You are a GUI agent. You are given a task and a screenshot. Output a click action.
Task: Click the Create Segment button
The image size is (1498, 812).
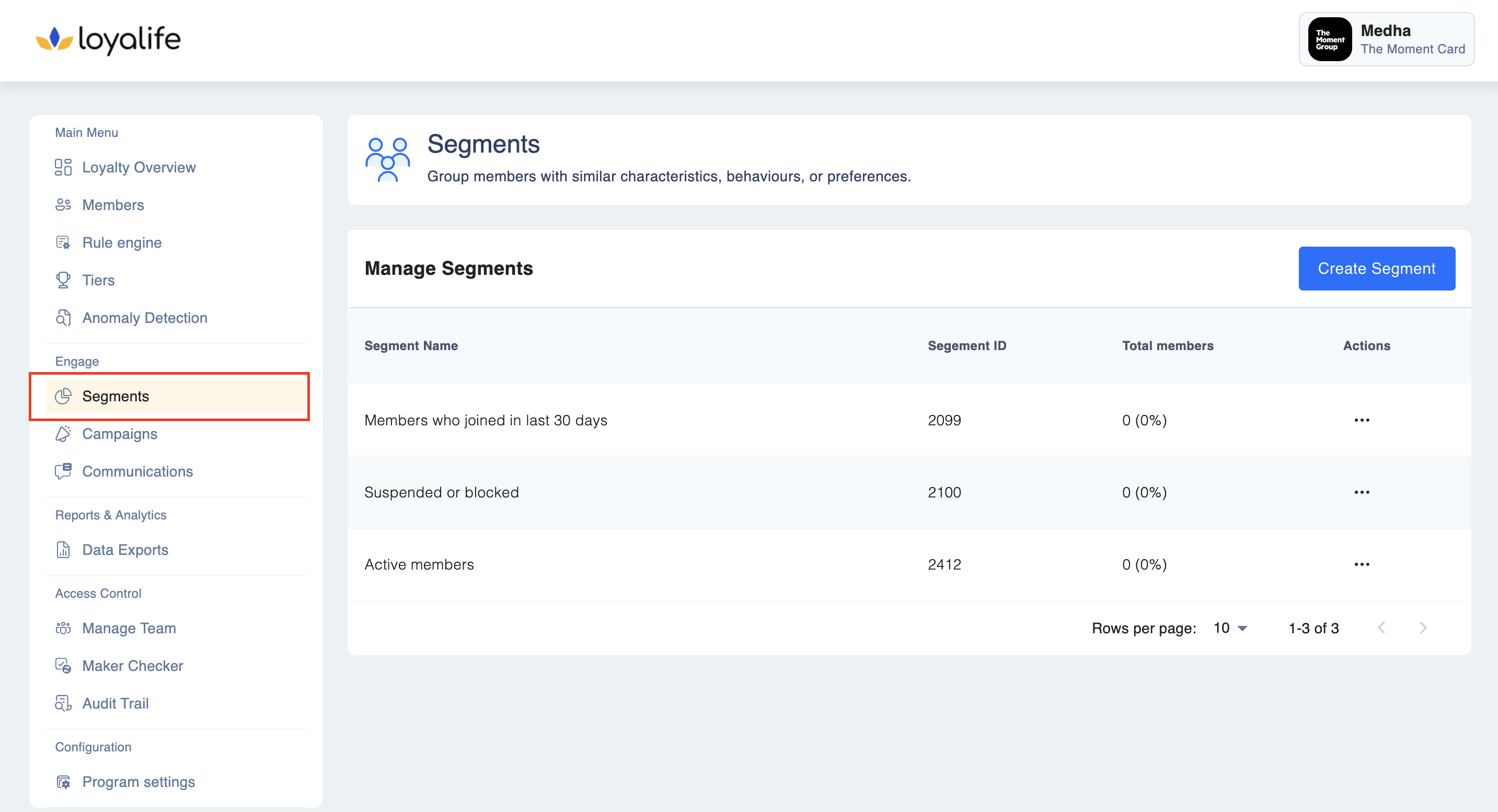click(x=1376, y=269)
